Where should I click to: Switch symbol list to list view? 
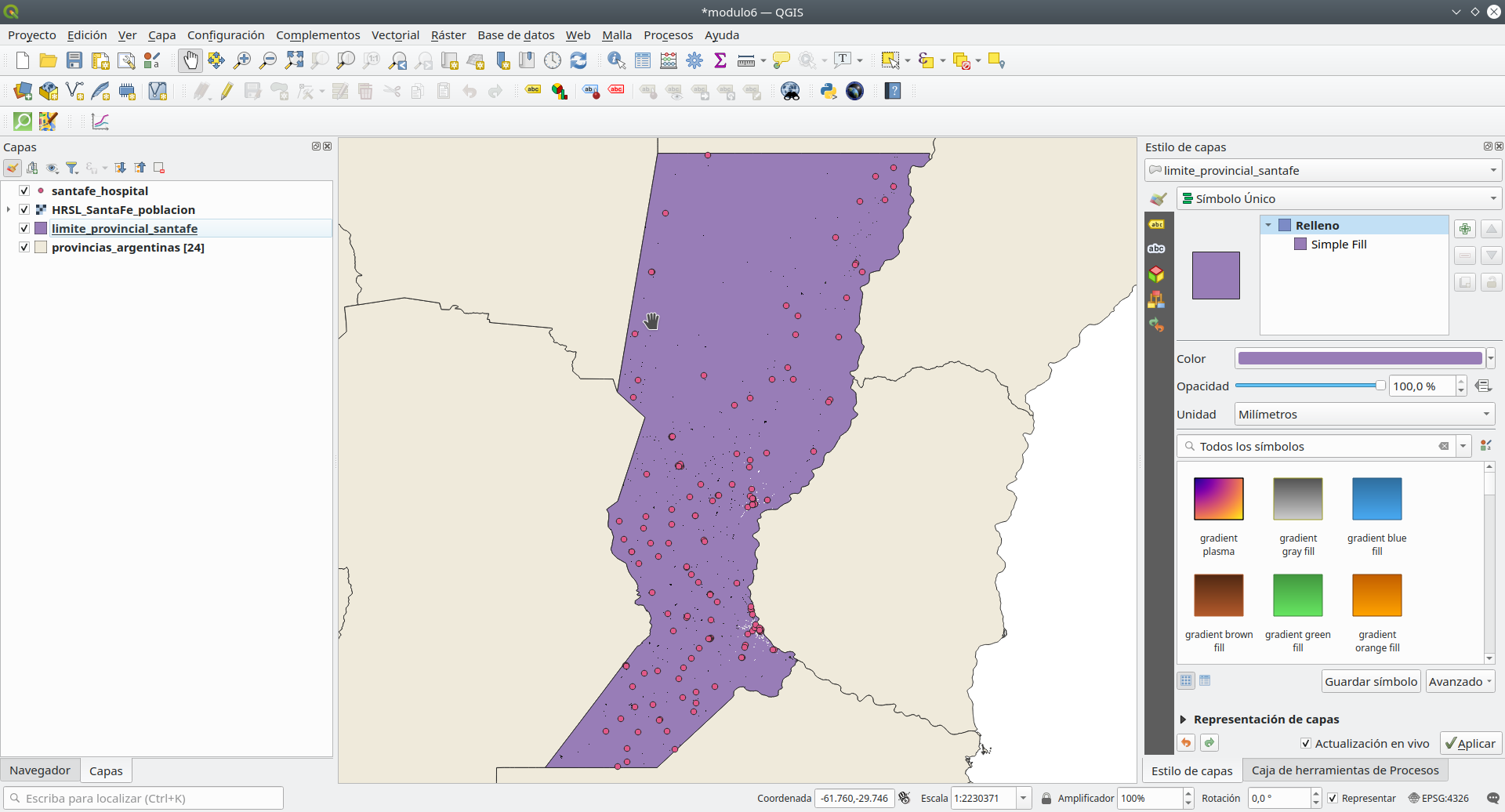1205,680
